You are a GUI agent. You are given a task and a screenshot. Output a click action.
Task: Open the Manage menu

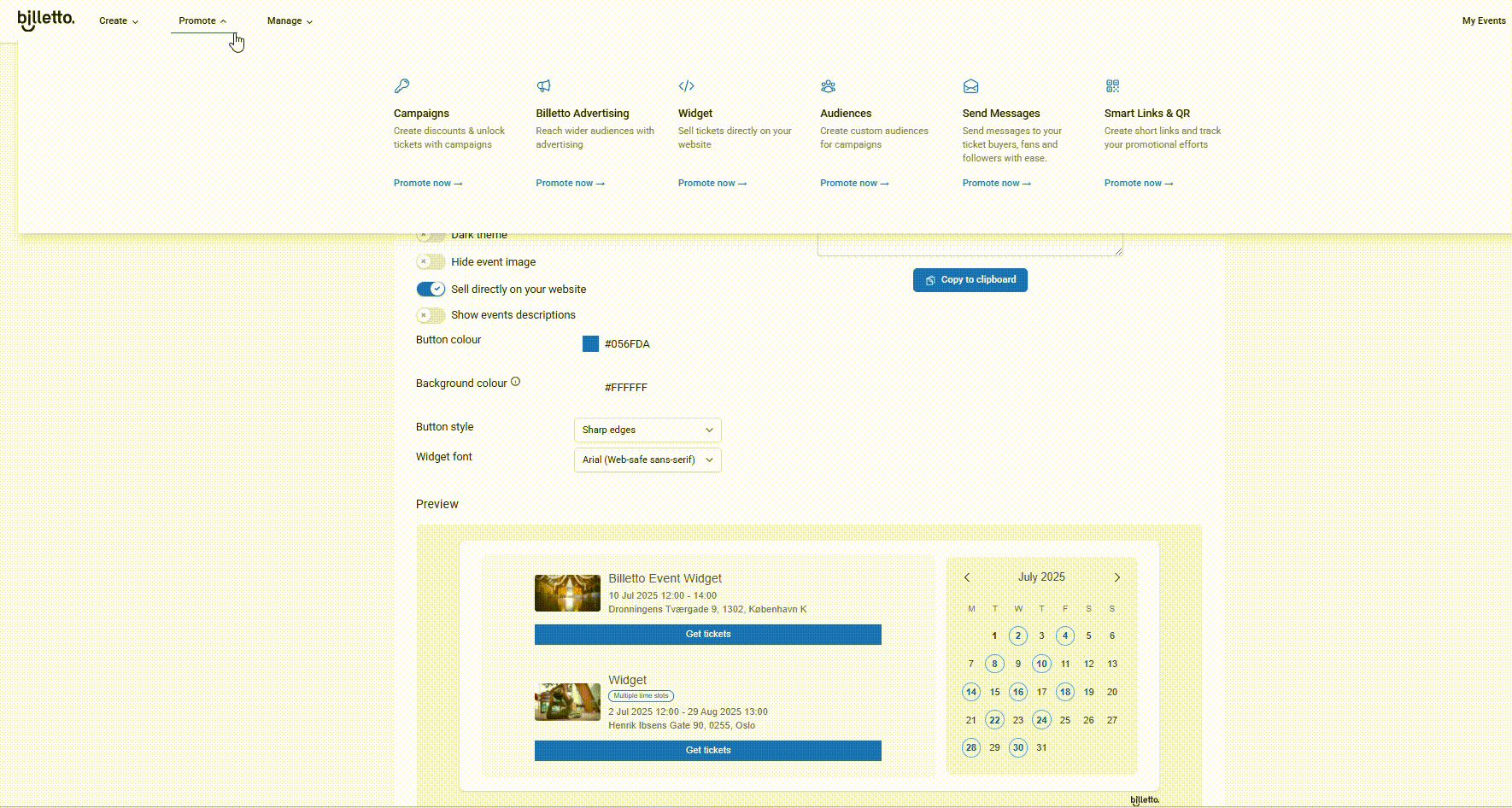click(x=290, y=20)
